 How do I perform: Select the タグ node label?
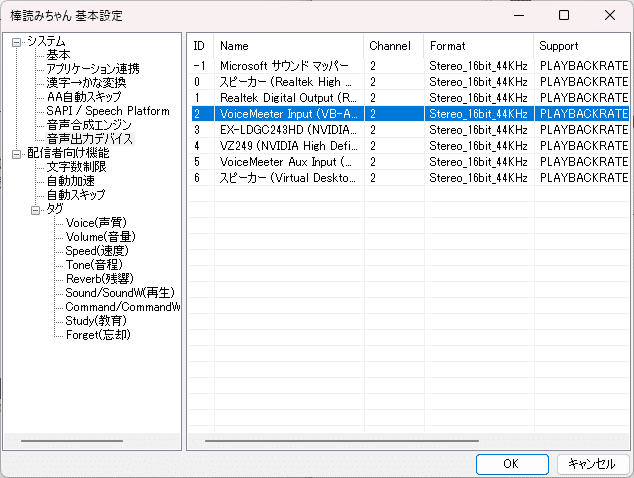point(55,209)
